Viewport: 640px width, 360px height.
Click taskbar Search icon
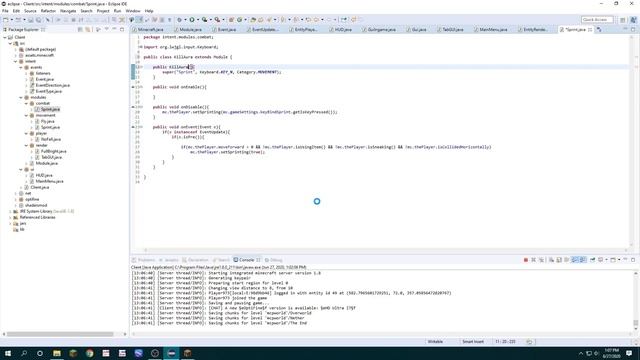24,353
